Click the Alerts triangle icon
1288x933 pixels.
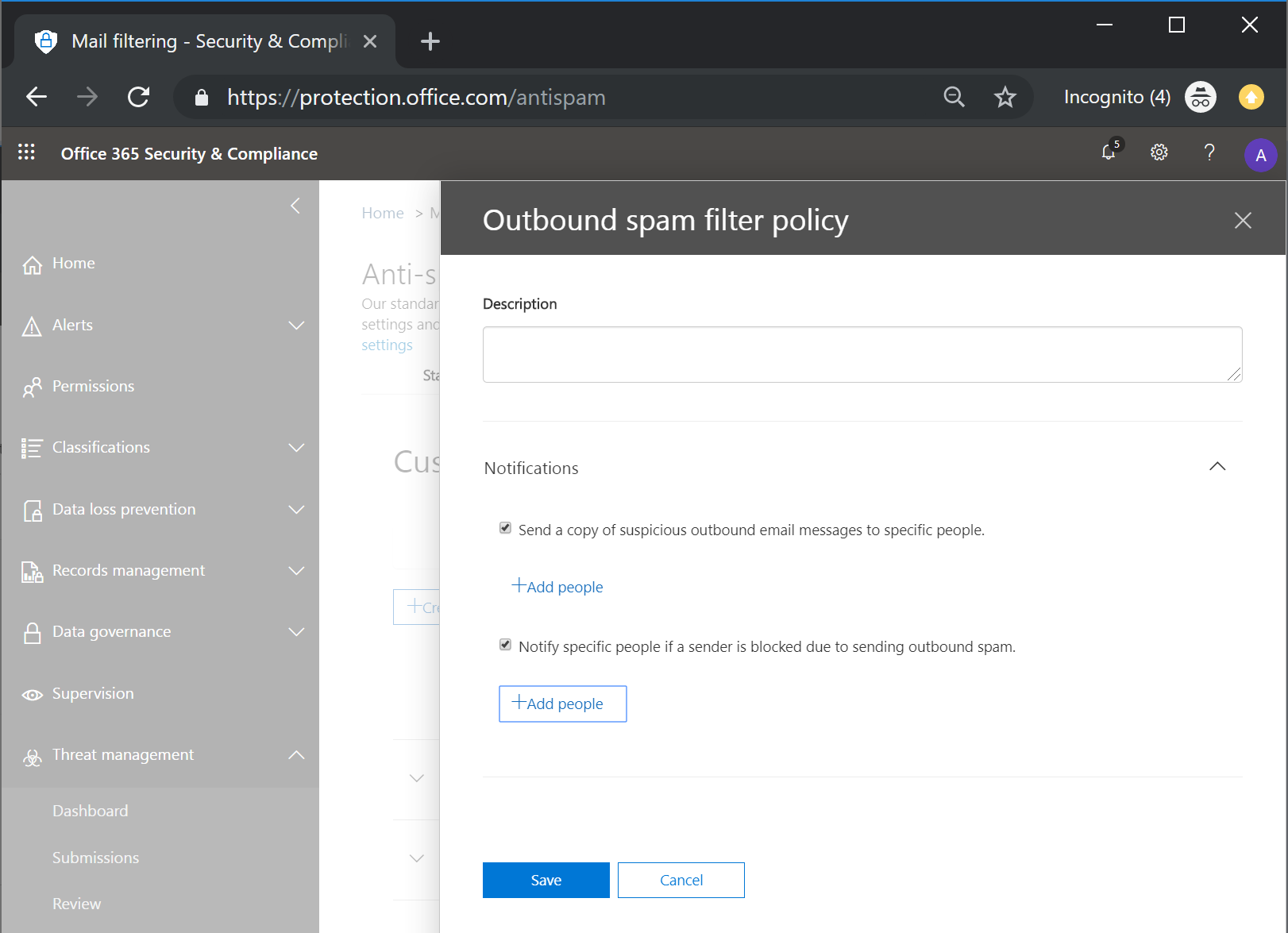coord(32,326)
